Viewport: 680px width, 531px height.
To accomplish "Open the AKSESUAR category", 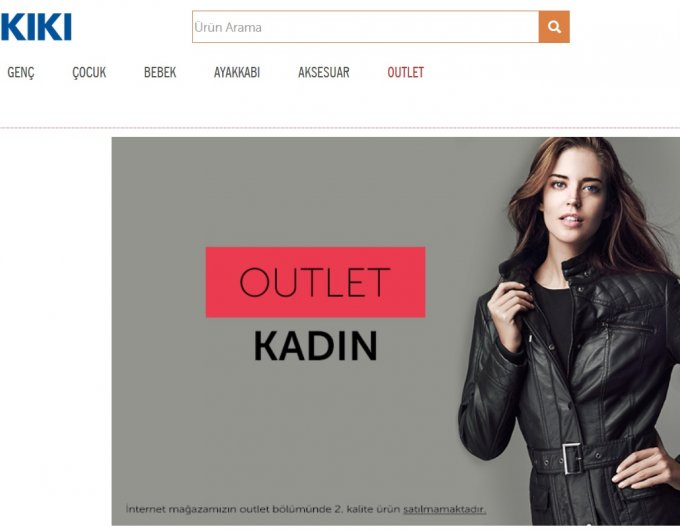I will [324, 72].
